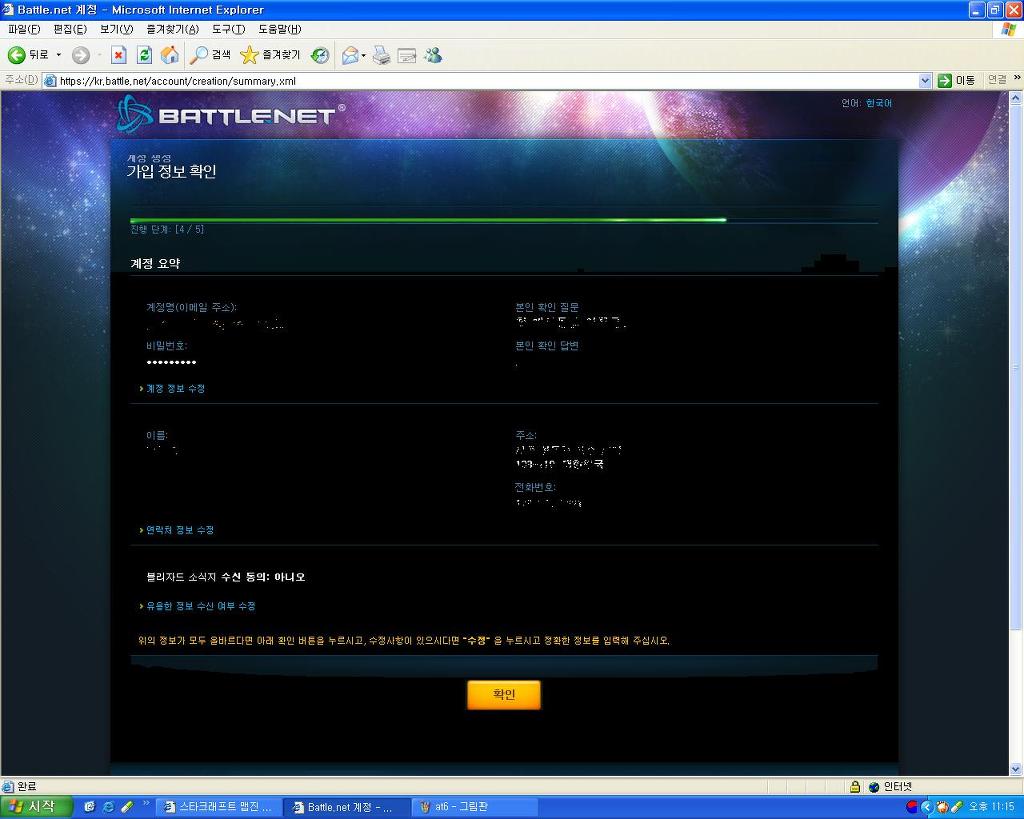This screenshot has height=819, width=1024.
Task: Open Favorites (즐겨찾기) star button
Action: click(x=270, y=56)
